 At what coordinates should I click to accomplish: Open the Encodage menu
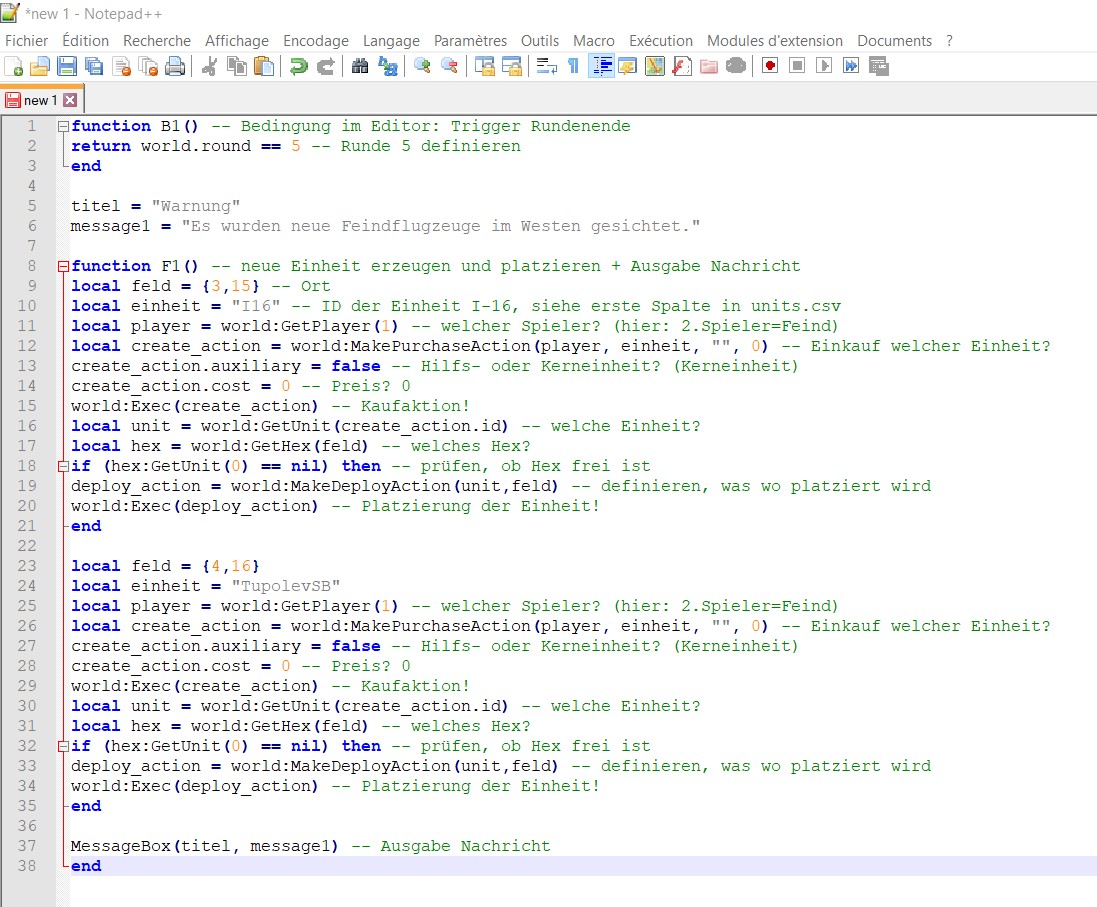tap(316, 41)
